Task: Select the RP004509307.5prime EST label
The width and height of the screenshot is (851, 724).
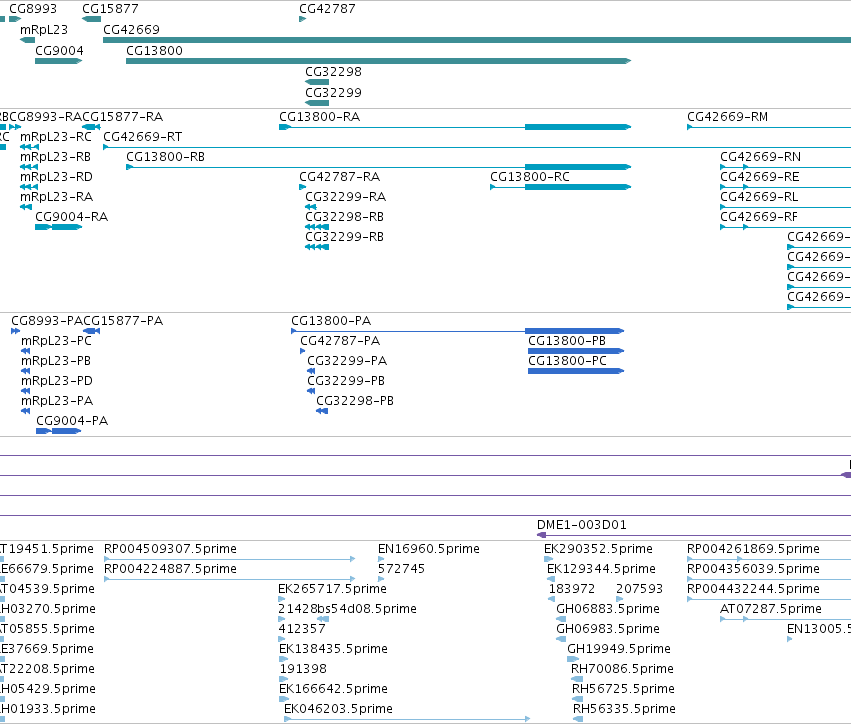Action: coord(170,549)
